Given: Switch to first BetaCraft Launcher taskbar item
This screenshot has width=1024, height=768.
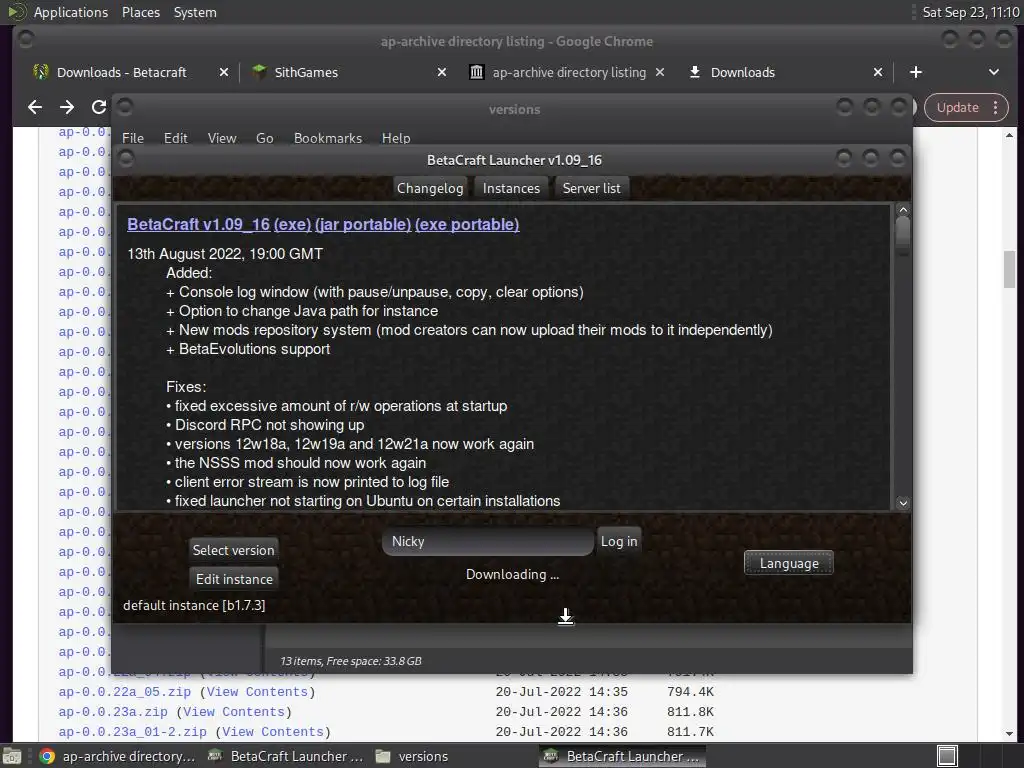Looking at the screenshot, I should click(x=285, y=756).
